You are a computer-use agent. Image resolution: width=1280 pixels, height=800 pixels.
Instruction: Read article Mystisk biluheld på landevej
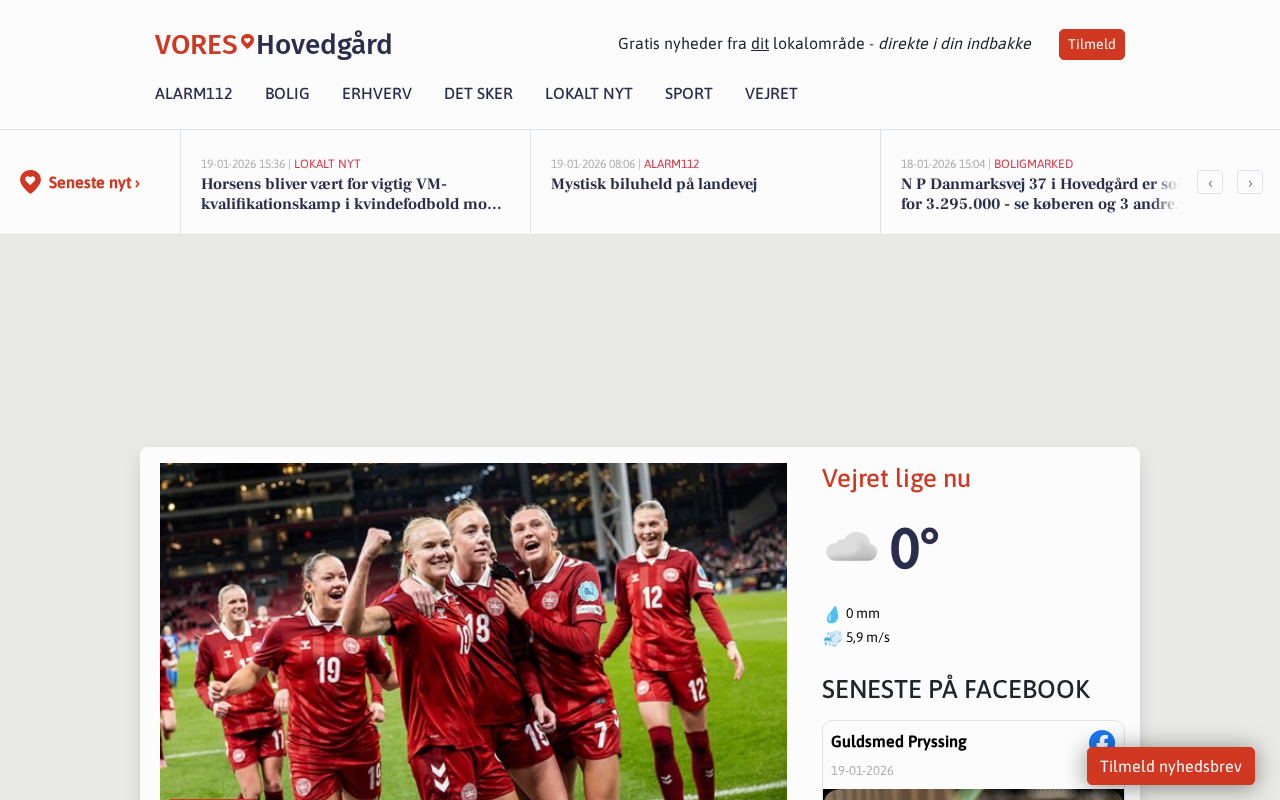point(654,184)
